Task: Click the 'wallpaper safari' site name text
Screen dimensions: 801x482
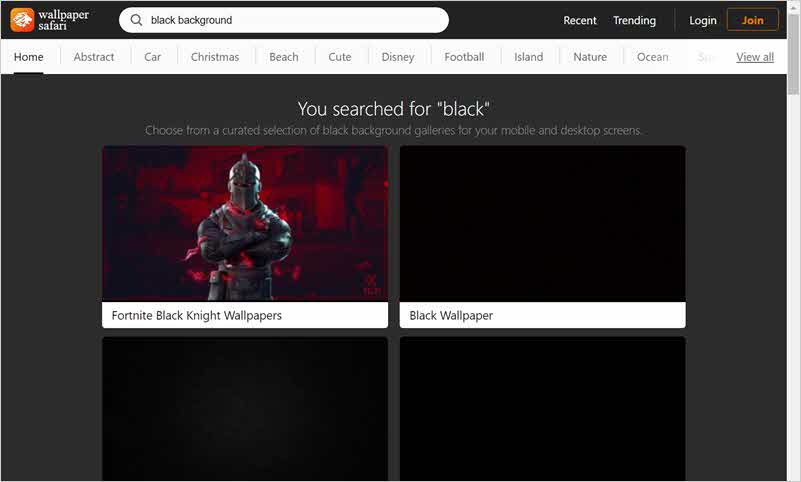Action: (63, 20)
